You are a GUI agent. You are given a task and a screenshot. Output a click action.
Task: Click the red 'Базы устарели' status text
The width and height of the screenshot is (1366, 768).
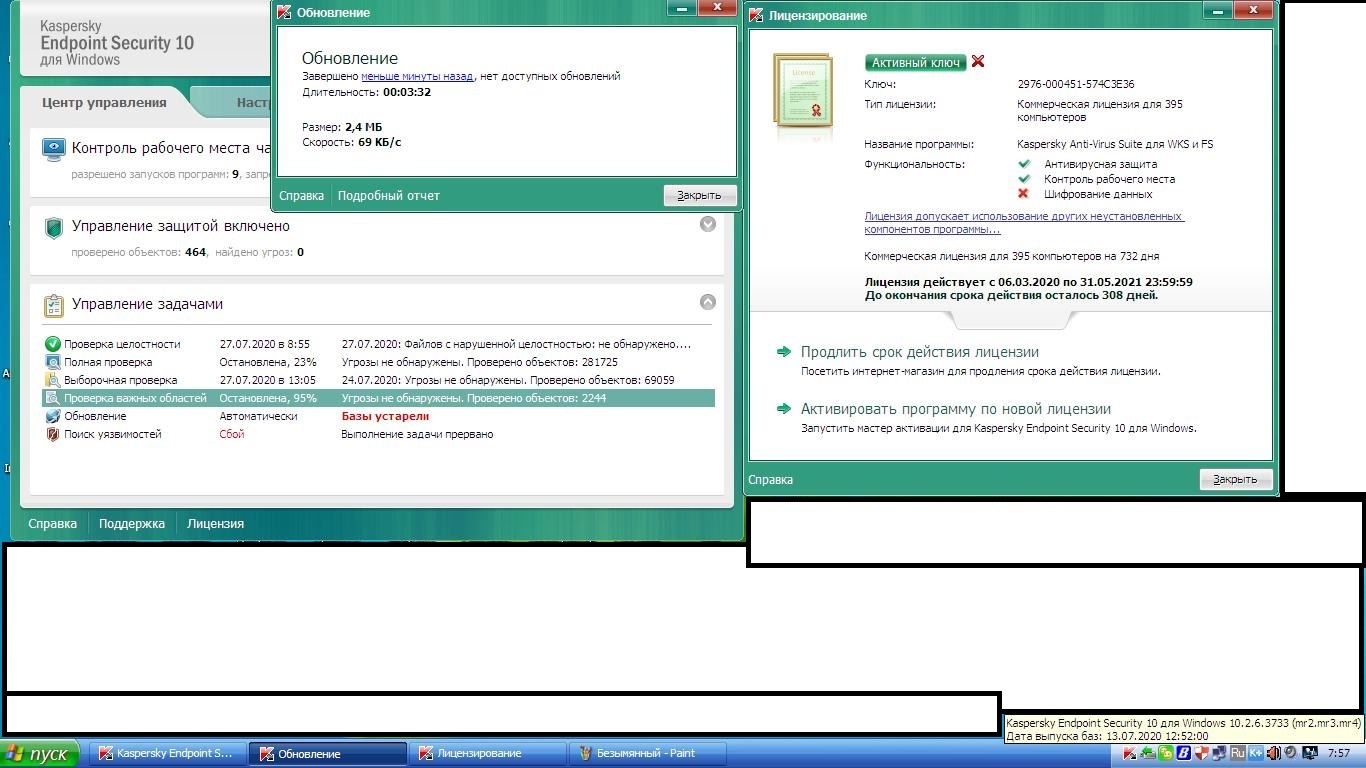pos(385,416)
